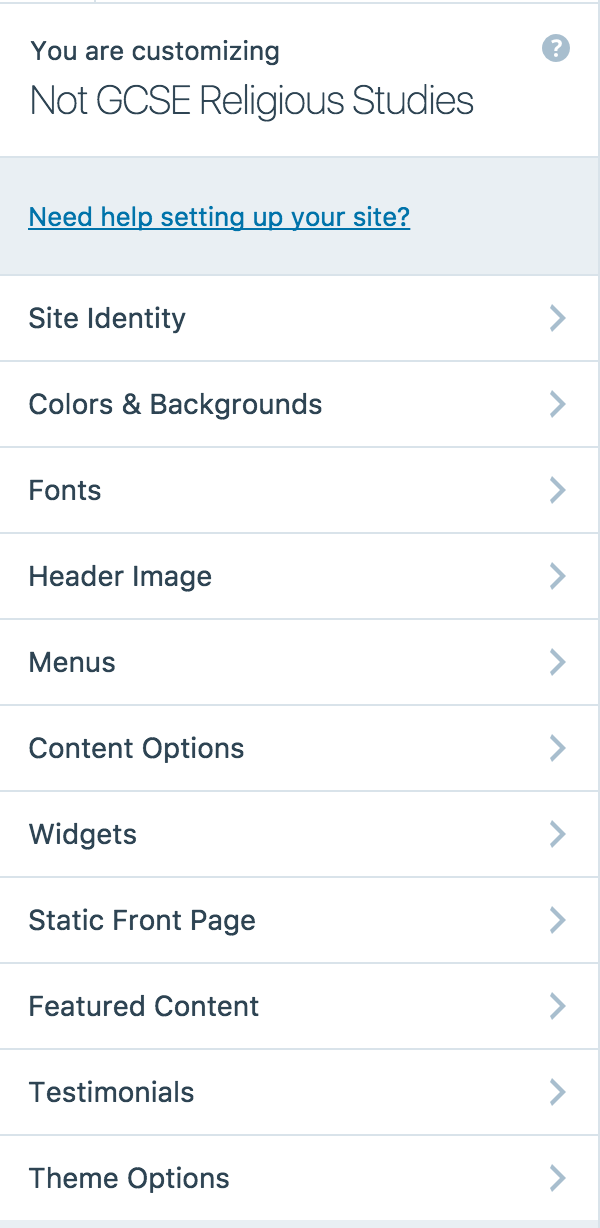Go to Header Image settings
This screenshot has height=1228, width=600.
[x=120, y=577]
